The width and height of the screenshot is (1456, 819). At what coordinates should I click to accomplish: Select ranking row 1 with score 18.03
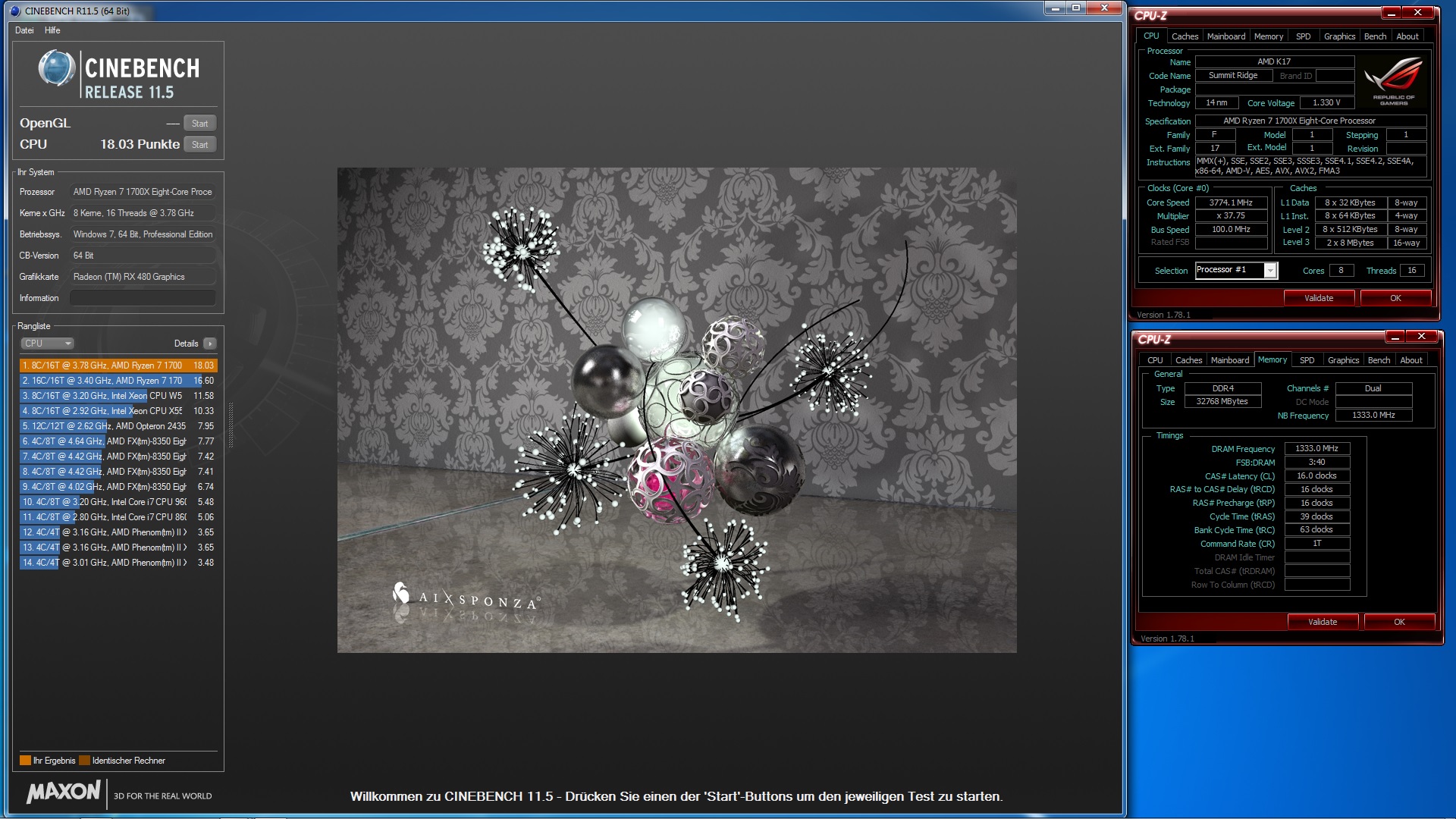118,366
